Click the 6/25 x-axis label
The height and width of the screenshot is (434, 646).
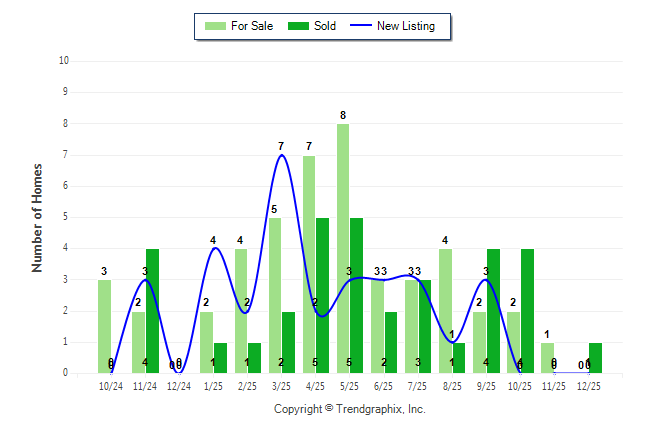[383, 385]
